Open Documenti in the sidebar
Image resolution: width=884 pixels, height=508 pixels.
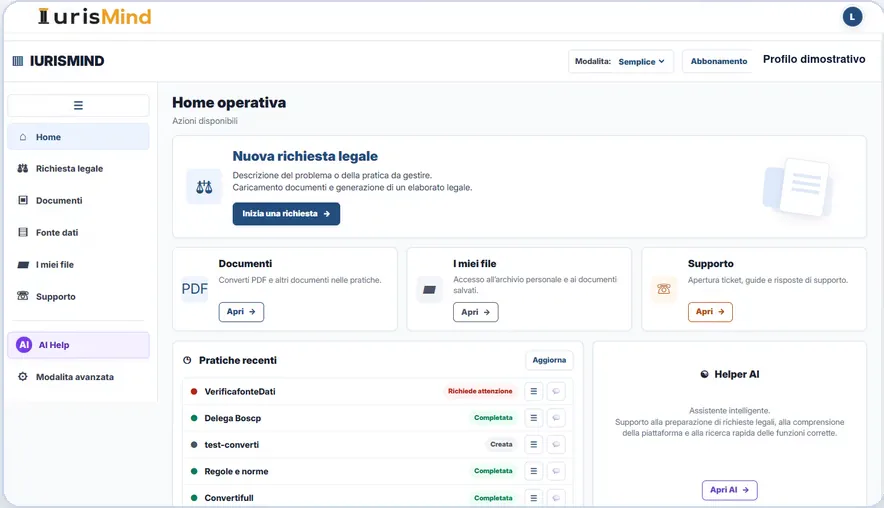[78, 200]
